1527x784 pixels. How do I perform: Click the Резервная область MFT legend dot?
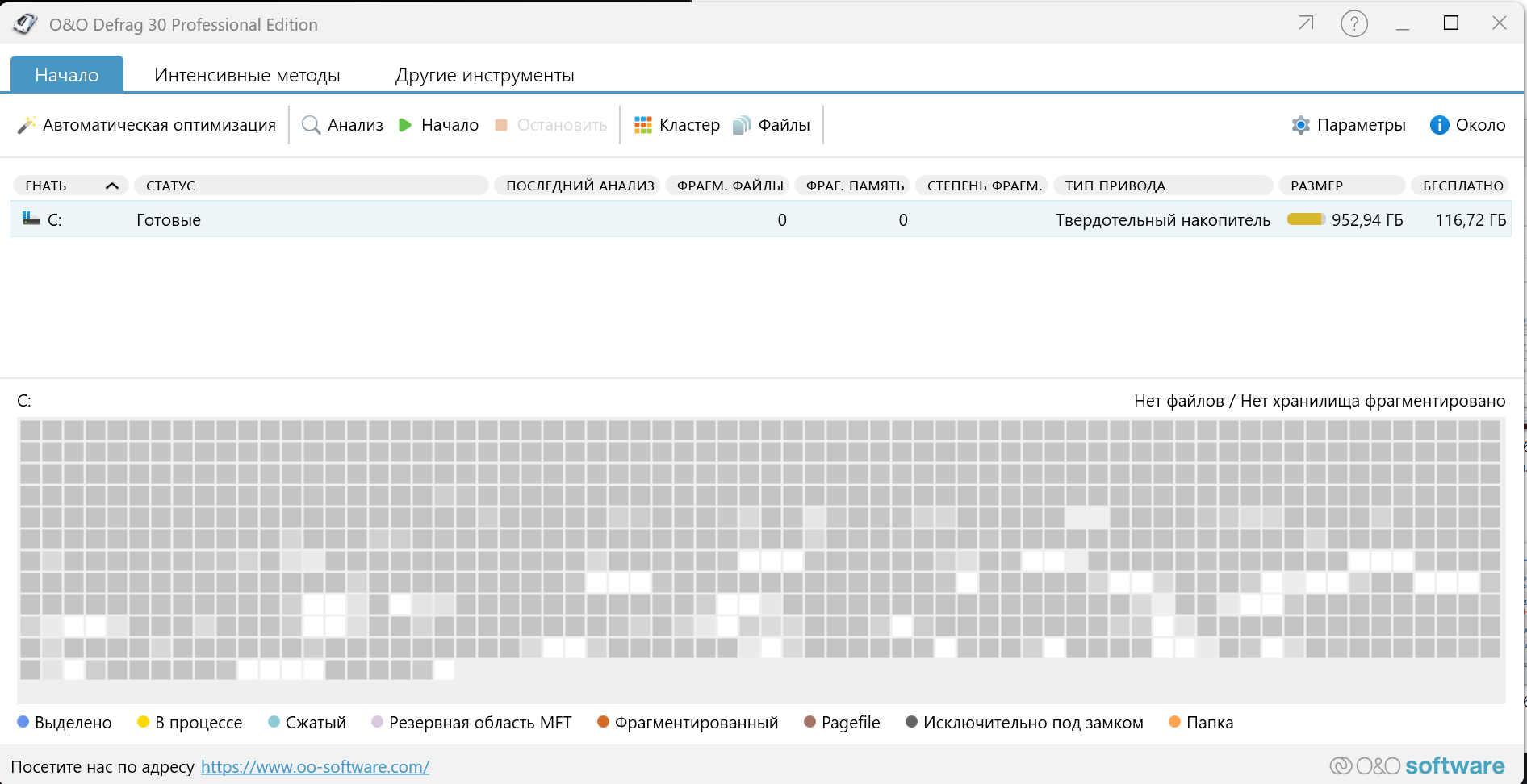point(377,721)
